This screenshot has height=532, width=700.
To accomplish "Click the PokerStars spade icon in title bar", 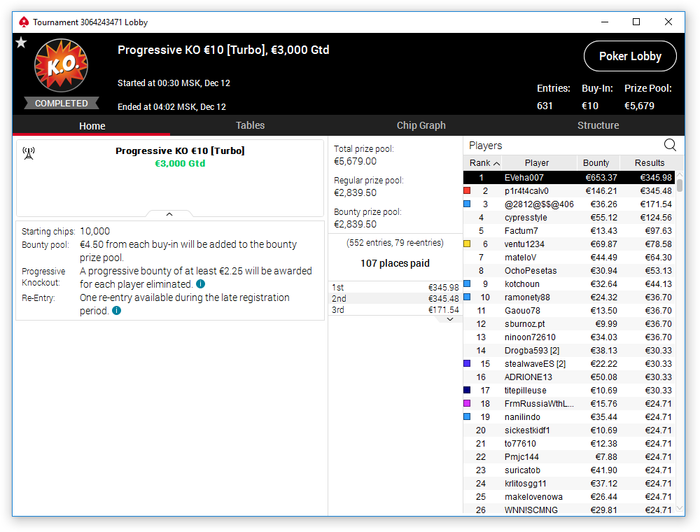I will 24,22.
